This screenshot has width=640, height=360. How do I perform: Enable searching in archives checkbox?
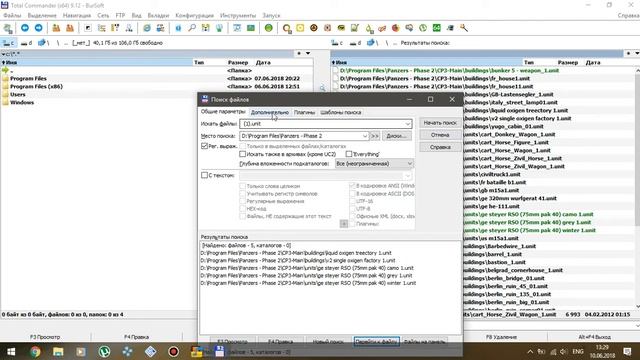(242, 154)
